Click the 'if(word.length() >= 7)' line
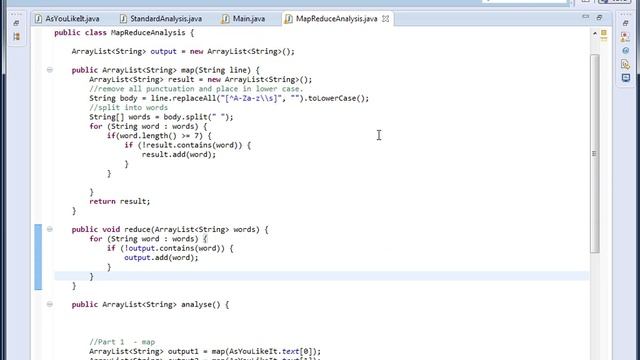Viewport: 640px width, 360px height. click(159, 136)
